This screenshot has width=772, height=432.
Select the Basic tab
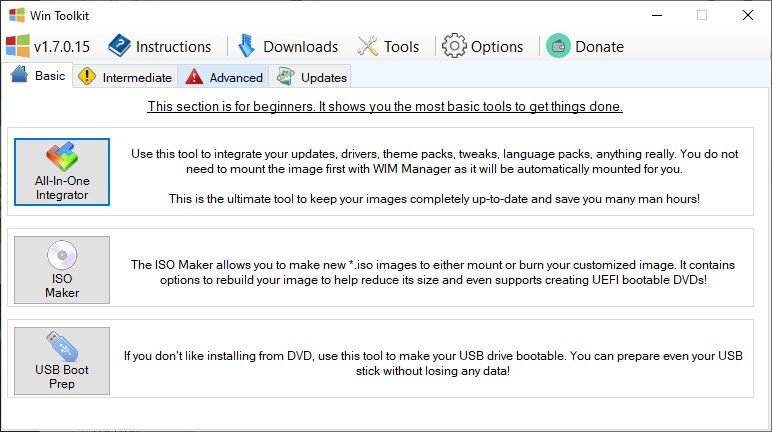37,75
